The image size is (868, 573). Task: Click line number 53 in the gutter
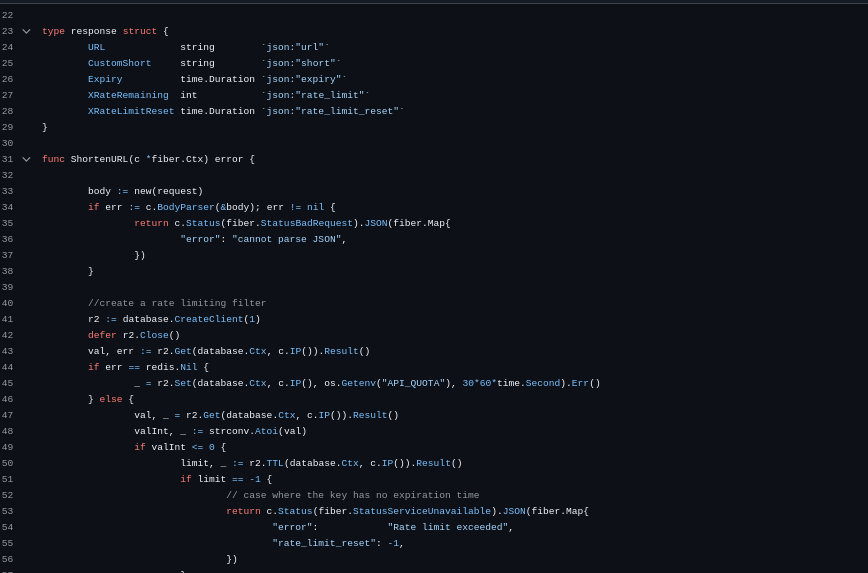(x=7, y=511)
